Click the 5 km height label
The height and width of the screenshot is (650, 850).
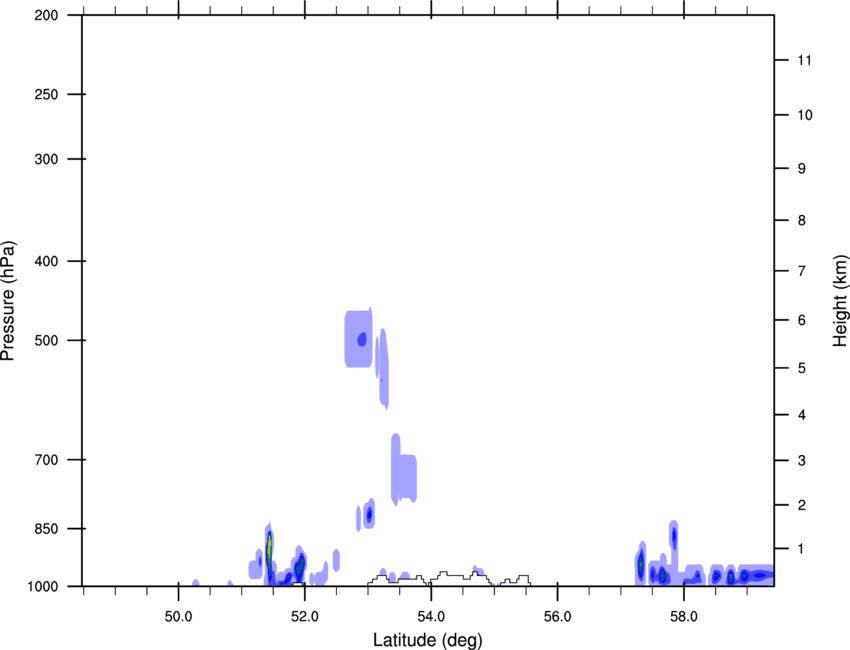coord(801,369)
